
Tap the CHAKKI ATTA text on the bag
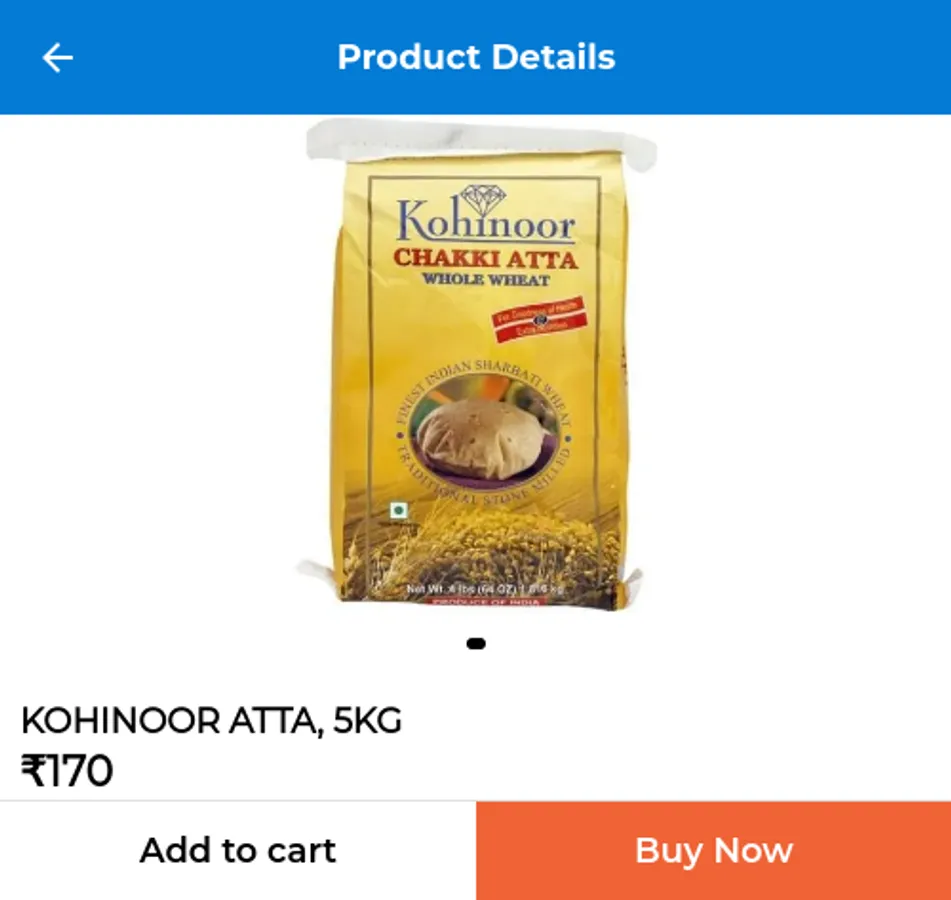click(x=485, y=258)
